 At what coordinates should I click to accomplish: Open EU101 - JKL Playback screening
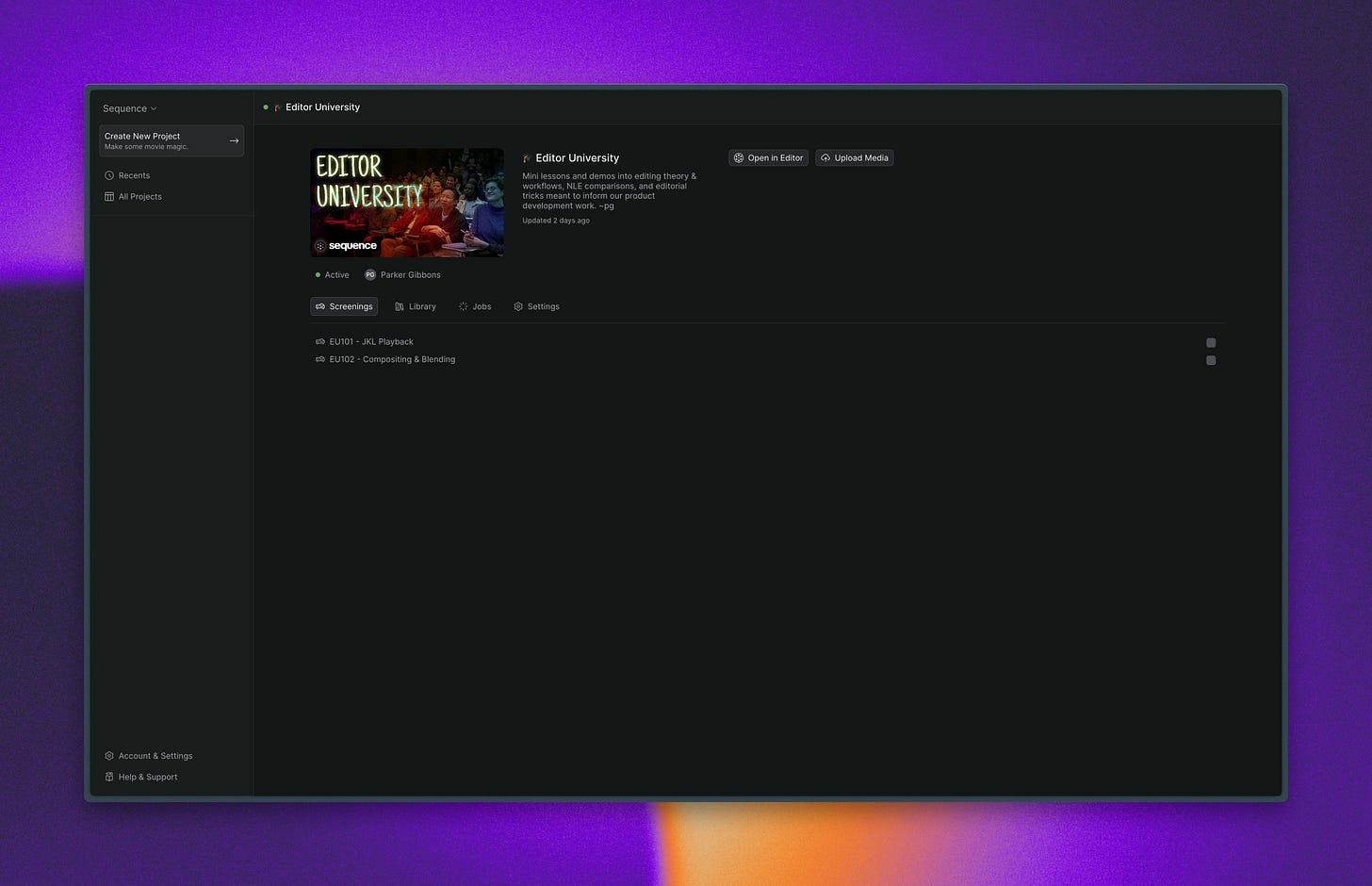coord(371,342)
